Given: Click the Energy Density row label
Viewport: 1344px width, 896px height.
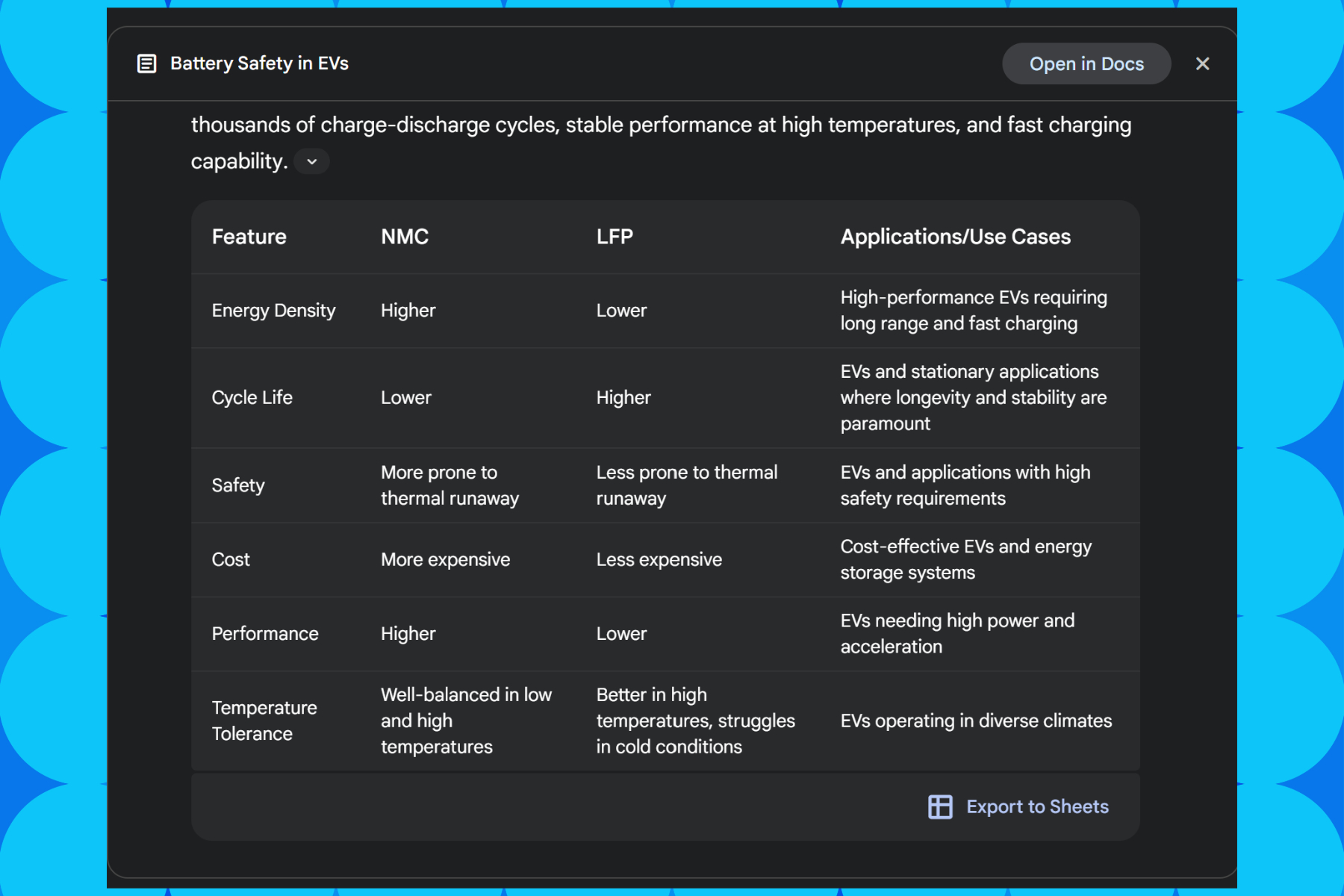Looking at the screenshot, I should 273,311.
